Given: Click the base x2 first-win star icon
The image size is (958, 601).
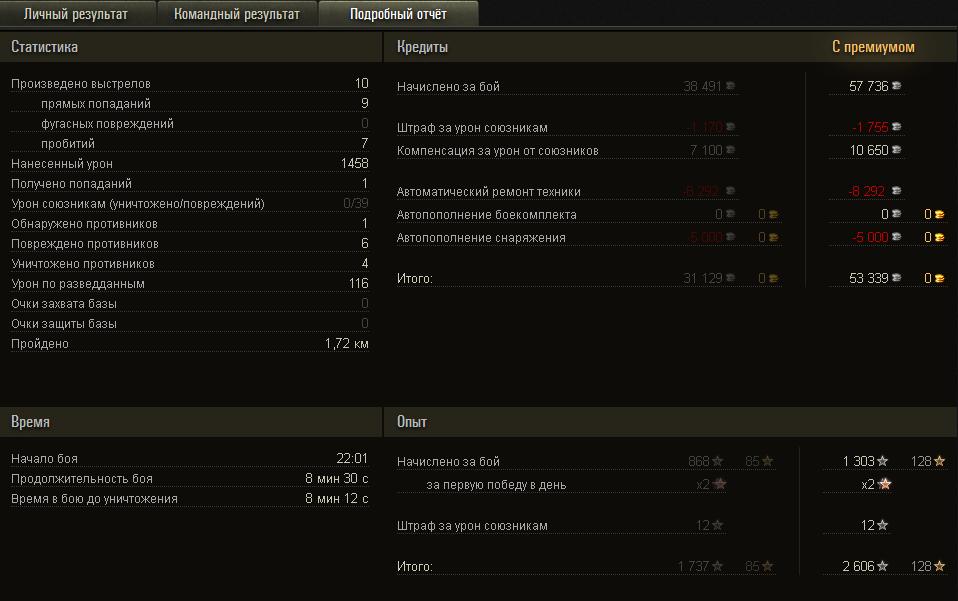Looking at the screenshot, I should (x=720, y=484).
